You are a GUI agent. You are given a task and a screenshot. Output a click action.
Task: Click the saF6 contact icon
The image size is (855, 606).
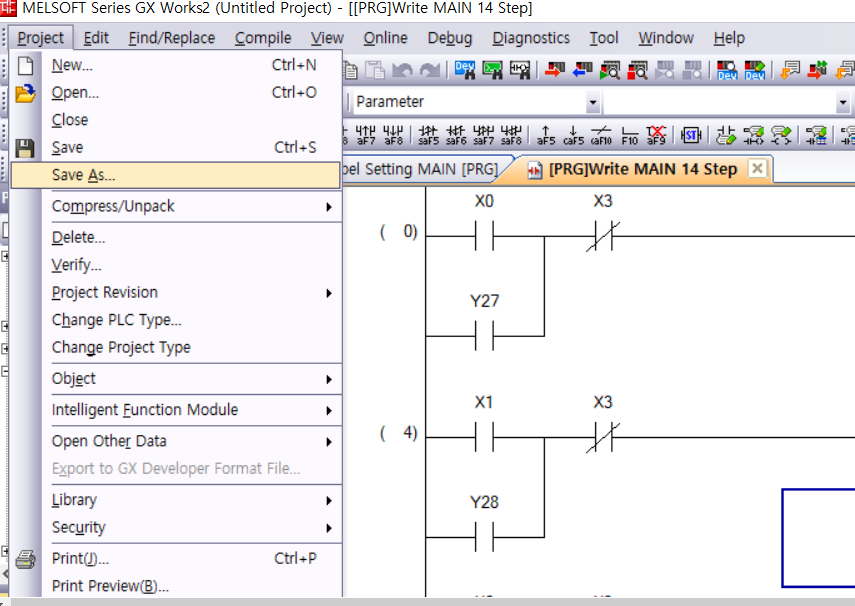tap(456, 135)
